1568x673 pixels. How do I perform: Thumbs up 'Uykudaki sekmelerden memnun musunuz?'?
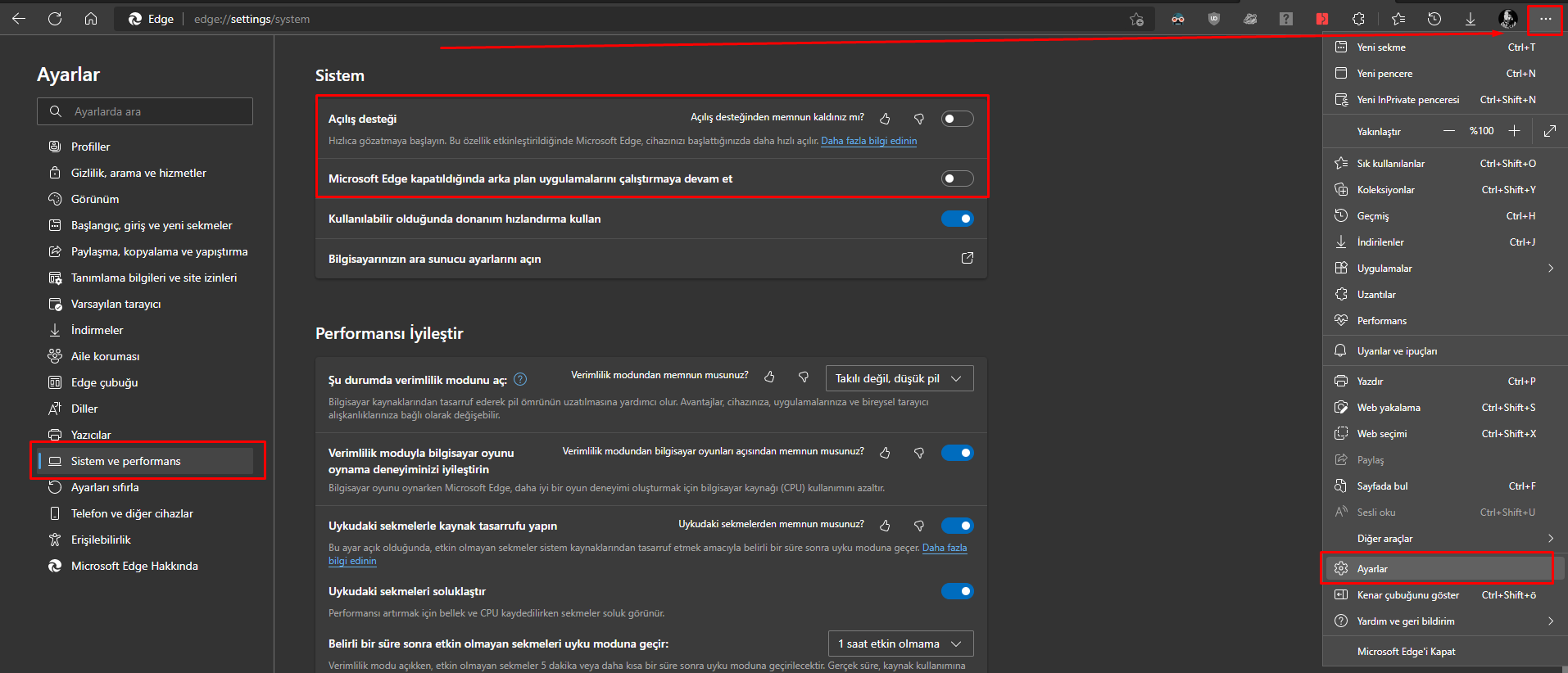point(885,526)
